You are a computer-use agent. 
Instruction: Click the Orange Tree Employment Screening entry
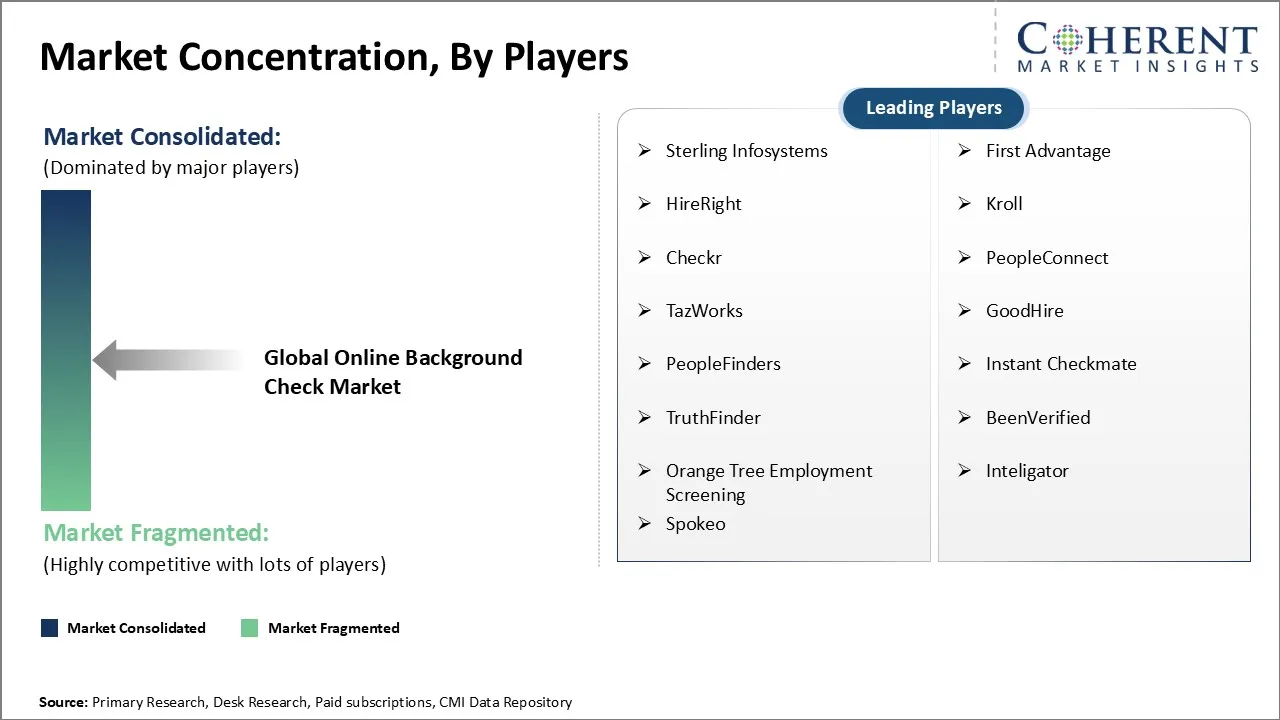tap(768, 483)
